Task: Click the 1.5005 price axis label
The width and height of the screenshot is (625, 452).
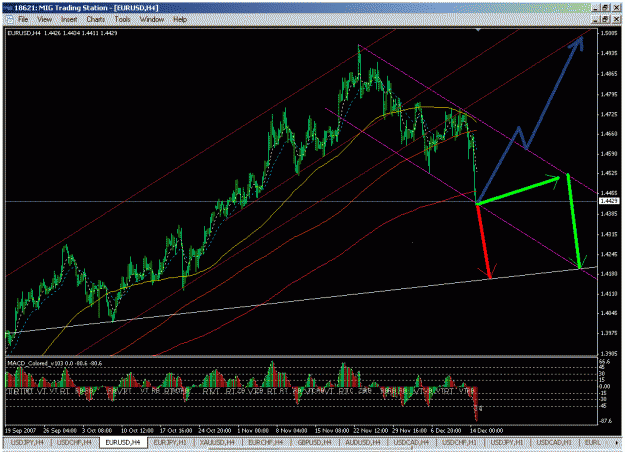Action: click(x=609, y=33)
